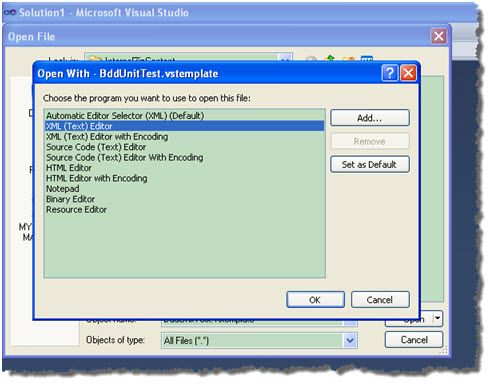
Task: Click Cancel in the Open File dialog
Action: 414,340
